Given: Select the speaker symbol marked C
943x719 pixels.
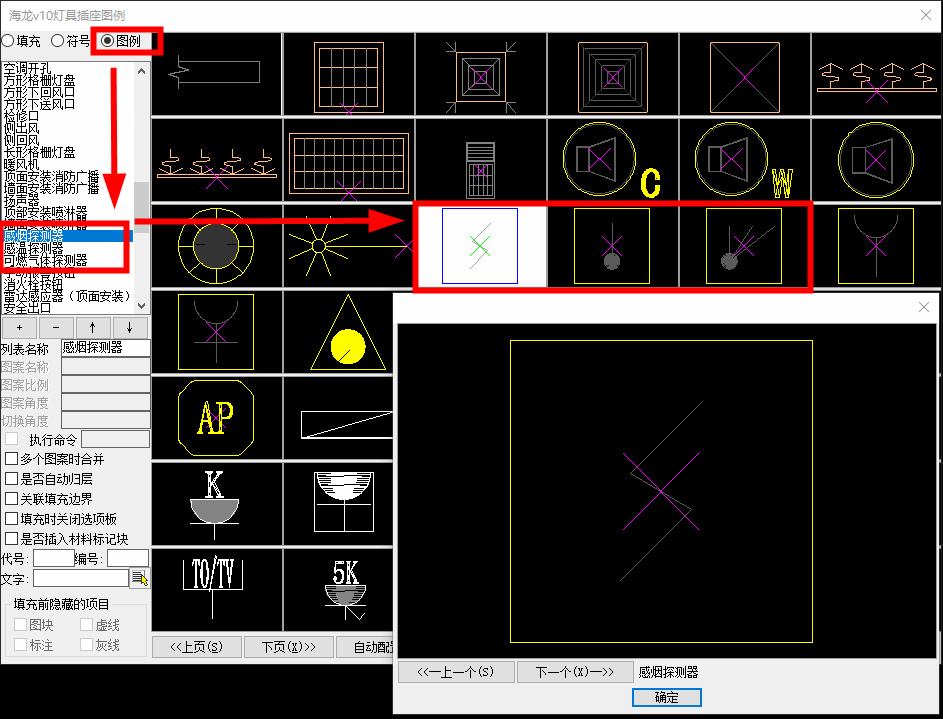Looking at the screenshot, I should (612, 160).
